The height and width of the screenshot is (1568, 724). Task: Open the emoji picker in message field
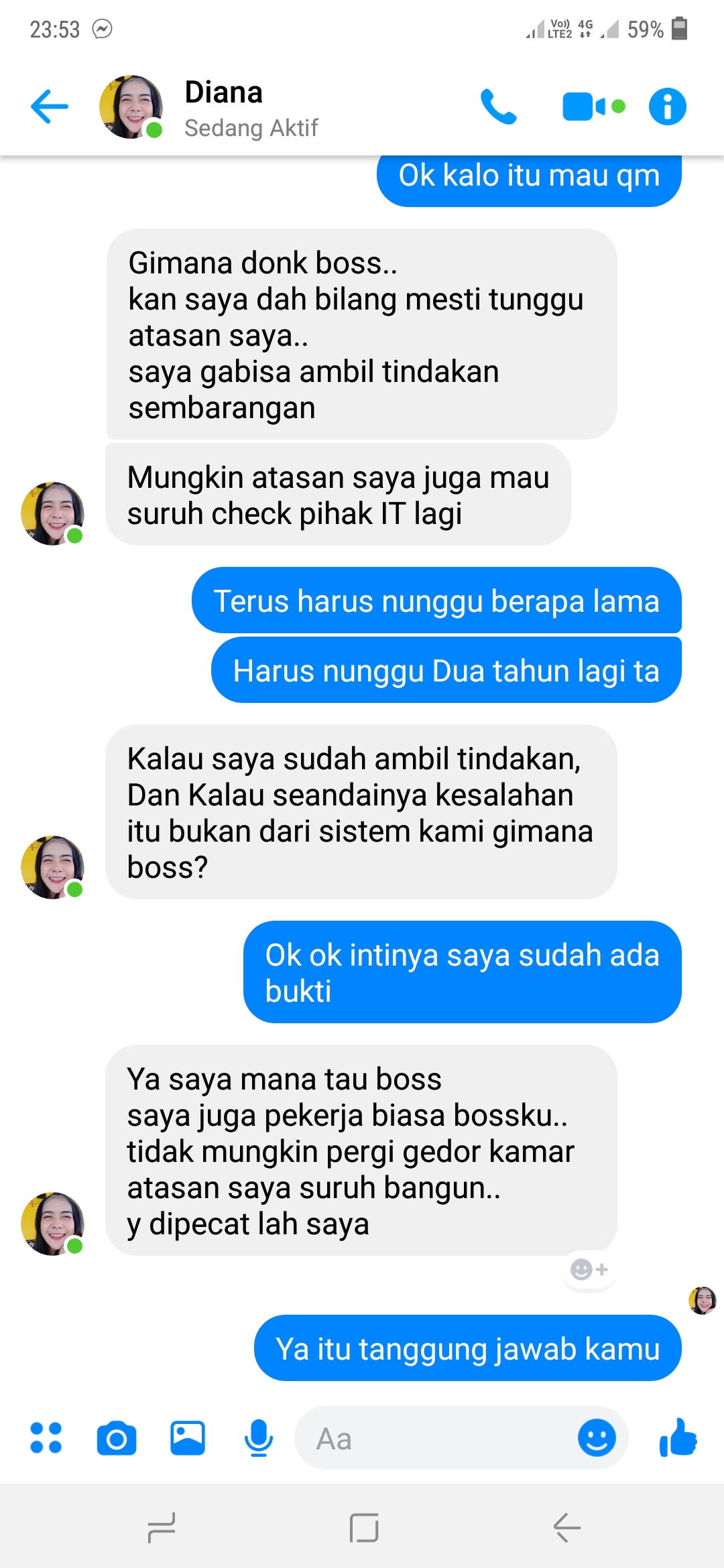pyautogui.click(x=597, y=1437)
